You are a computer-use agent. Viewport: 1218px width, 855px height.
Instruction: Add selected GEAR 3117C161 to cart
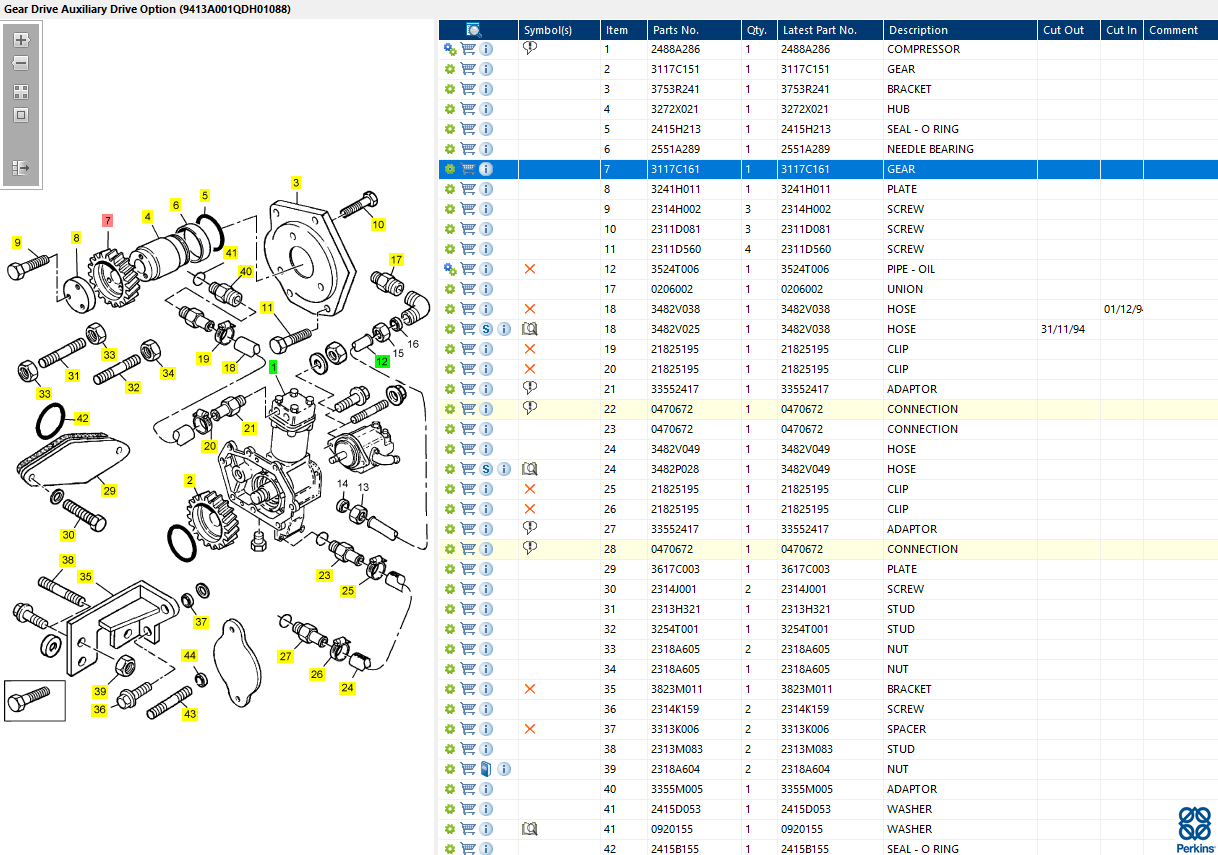pyautogui.click(x=468, y=169)
